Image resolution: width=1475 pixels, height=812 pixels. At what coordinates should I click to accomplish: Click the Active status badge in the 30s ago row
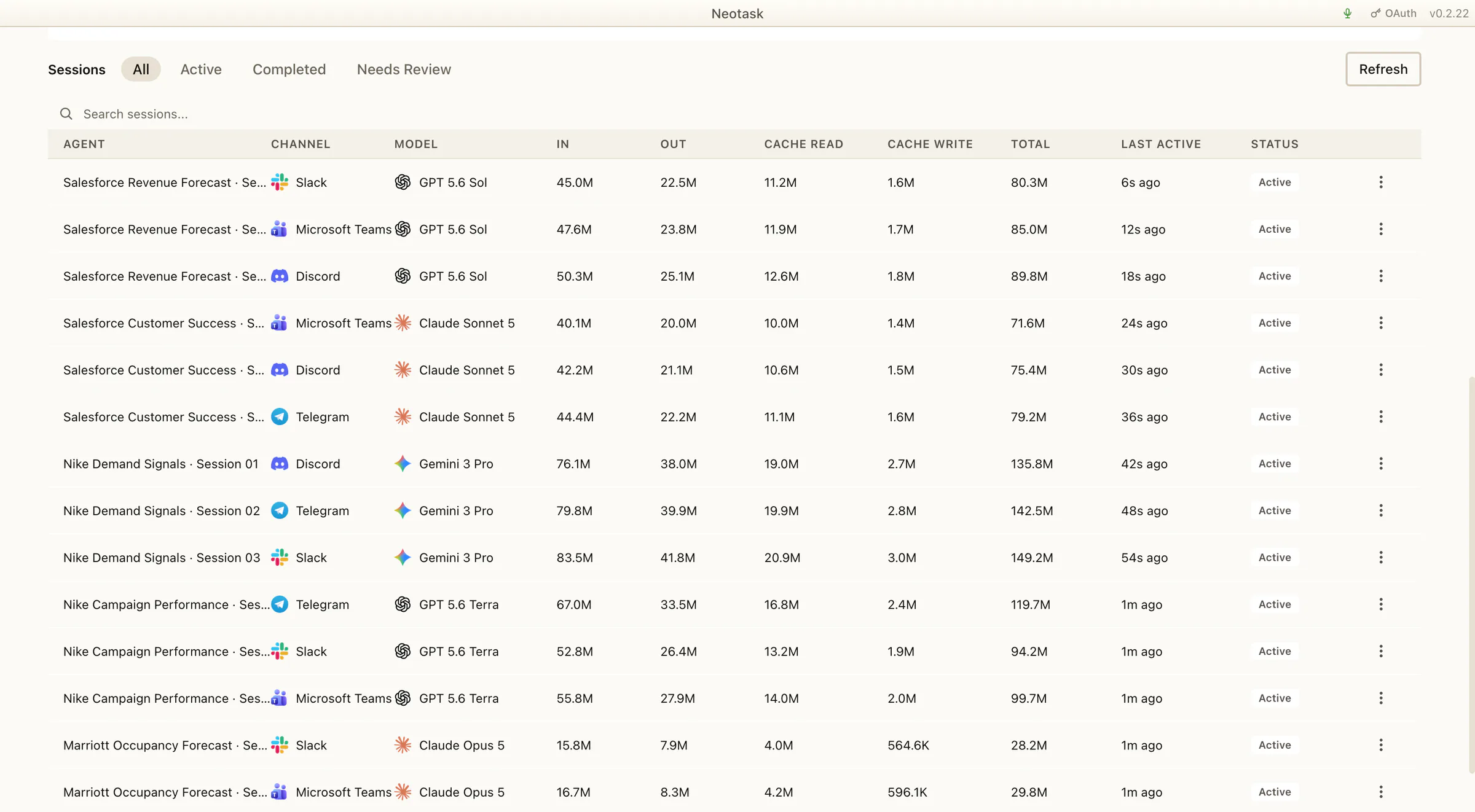(1275, 370)
